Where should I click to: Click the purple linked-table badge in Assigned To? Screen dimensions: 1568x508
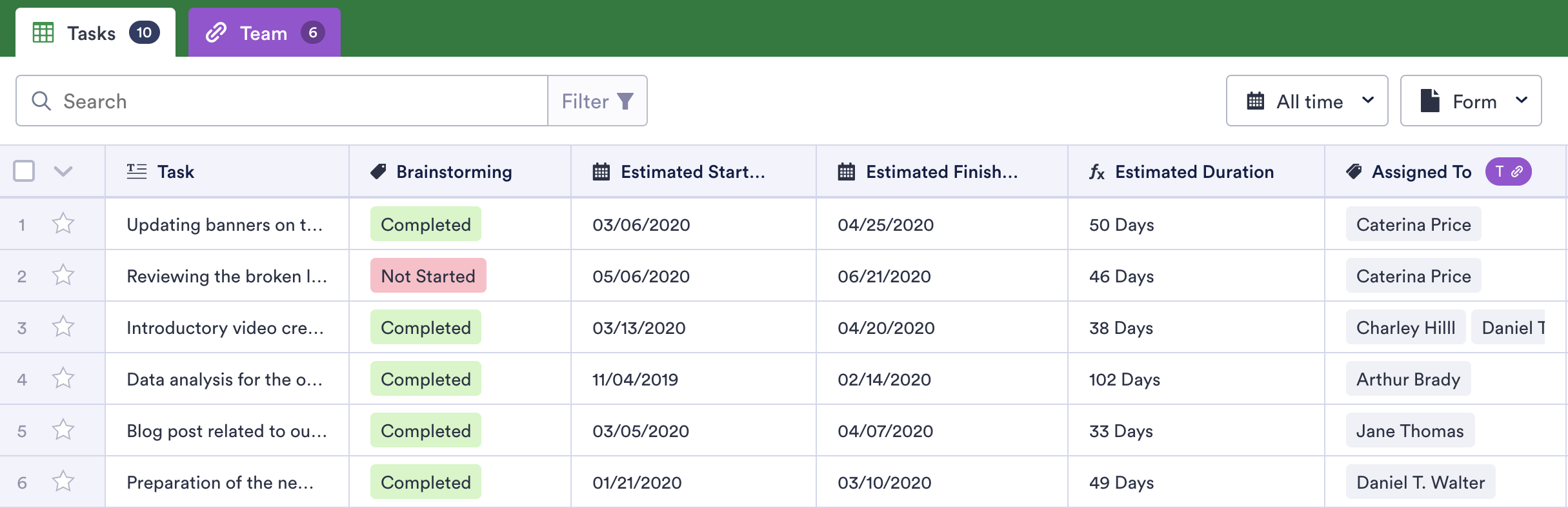coord(1508,171)
